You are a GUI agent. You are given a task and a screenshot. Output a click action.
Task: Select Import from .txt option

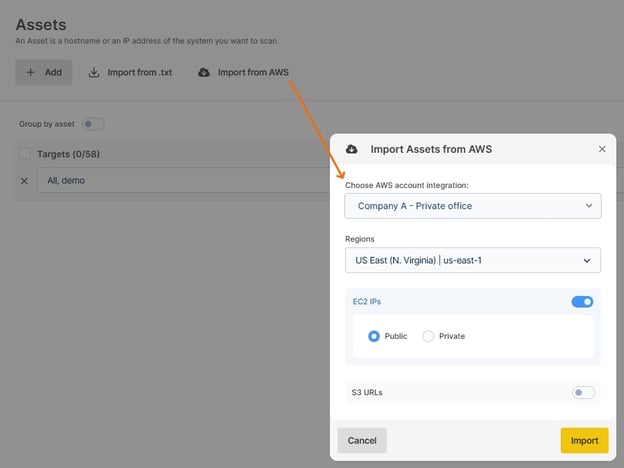pos(140,72)
